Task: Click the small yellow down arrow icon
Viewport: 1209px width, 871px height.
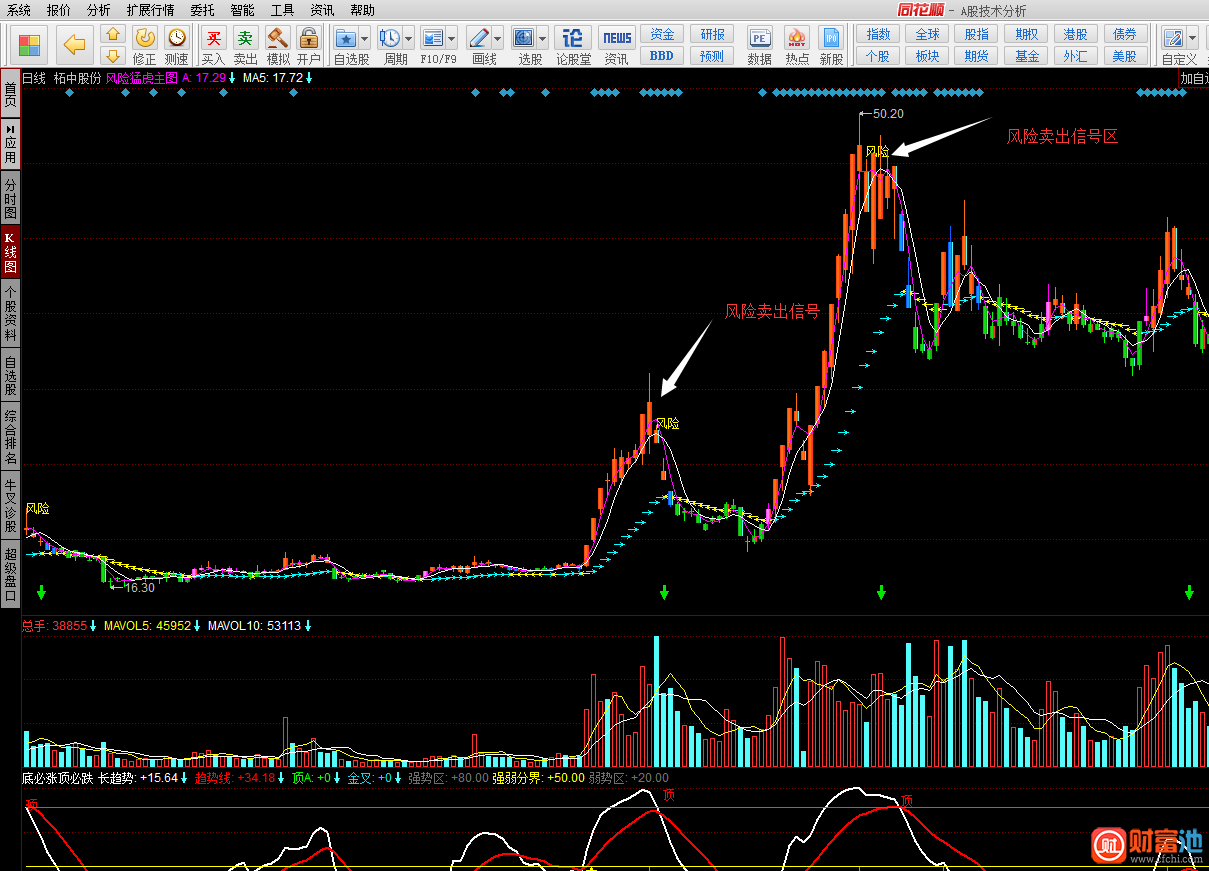Action: [x=113, y=56]
